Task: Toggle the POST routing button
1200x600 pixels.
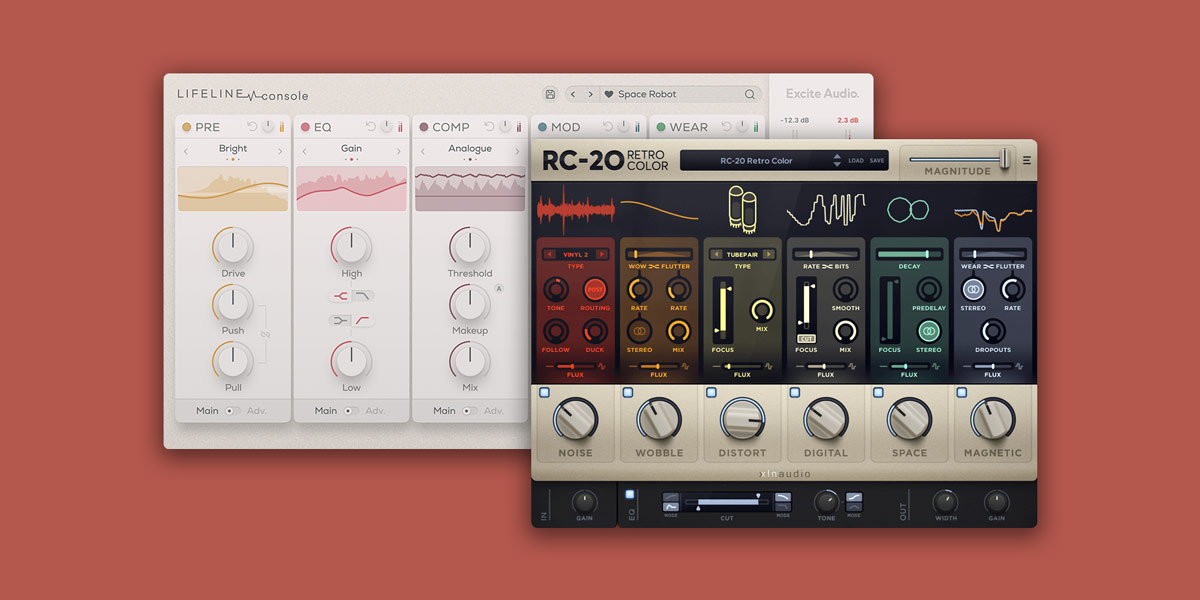Action: [595, 290]
